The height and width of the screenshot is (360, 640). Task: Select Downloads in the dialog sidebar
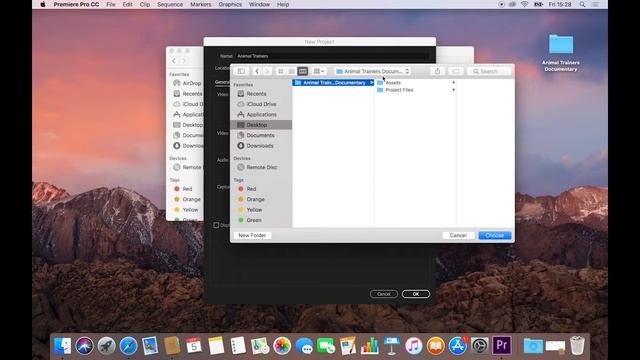point(261,146)
